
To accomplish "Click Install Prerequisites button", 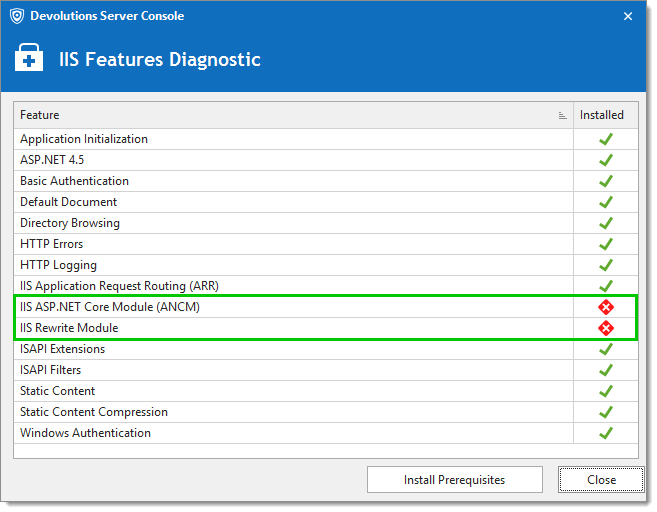I will click(x=455, y=480).
